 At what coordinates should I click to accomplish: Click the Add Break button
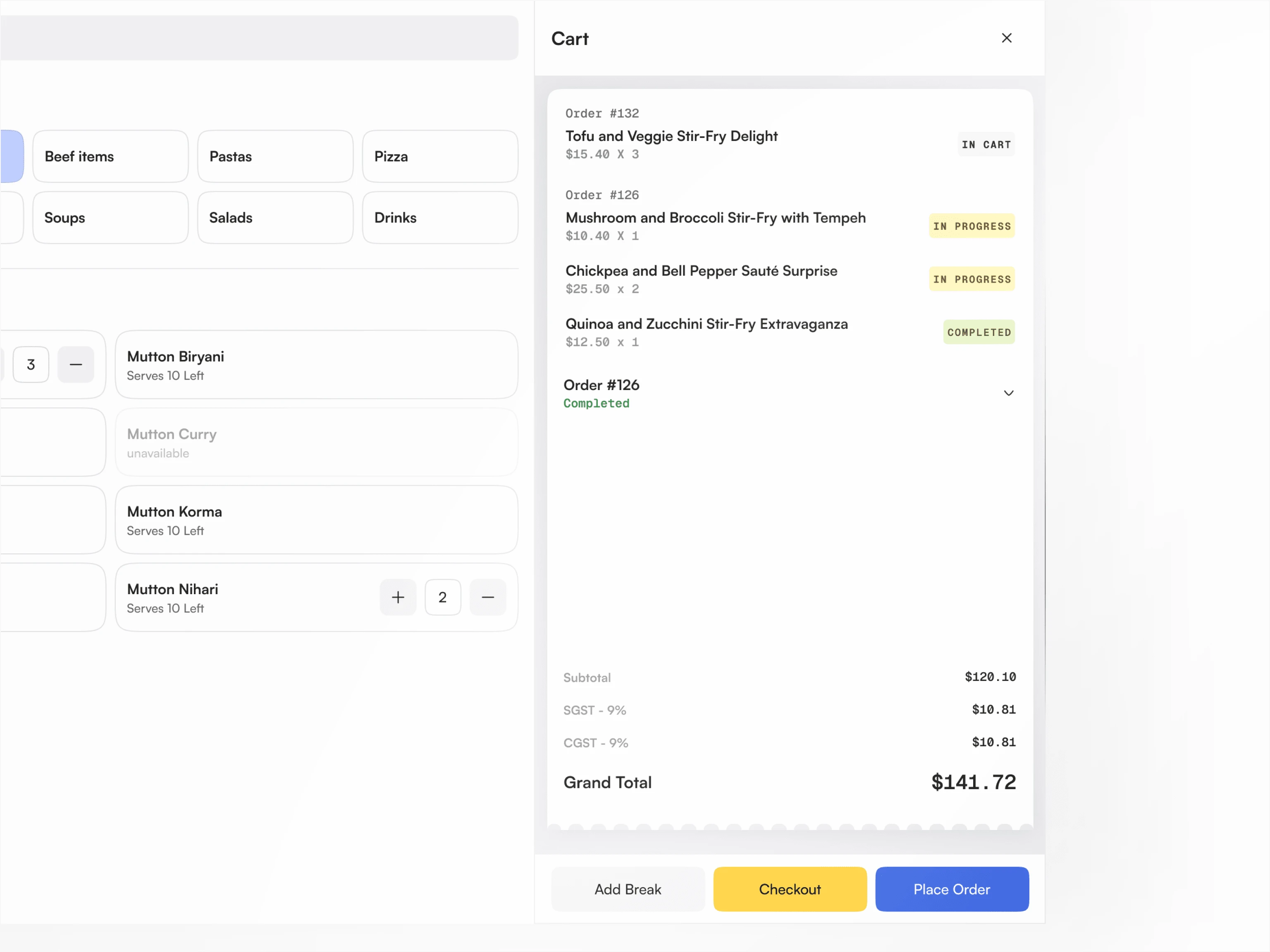[x=628, y=889]
